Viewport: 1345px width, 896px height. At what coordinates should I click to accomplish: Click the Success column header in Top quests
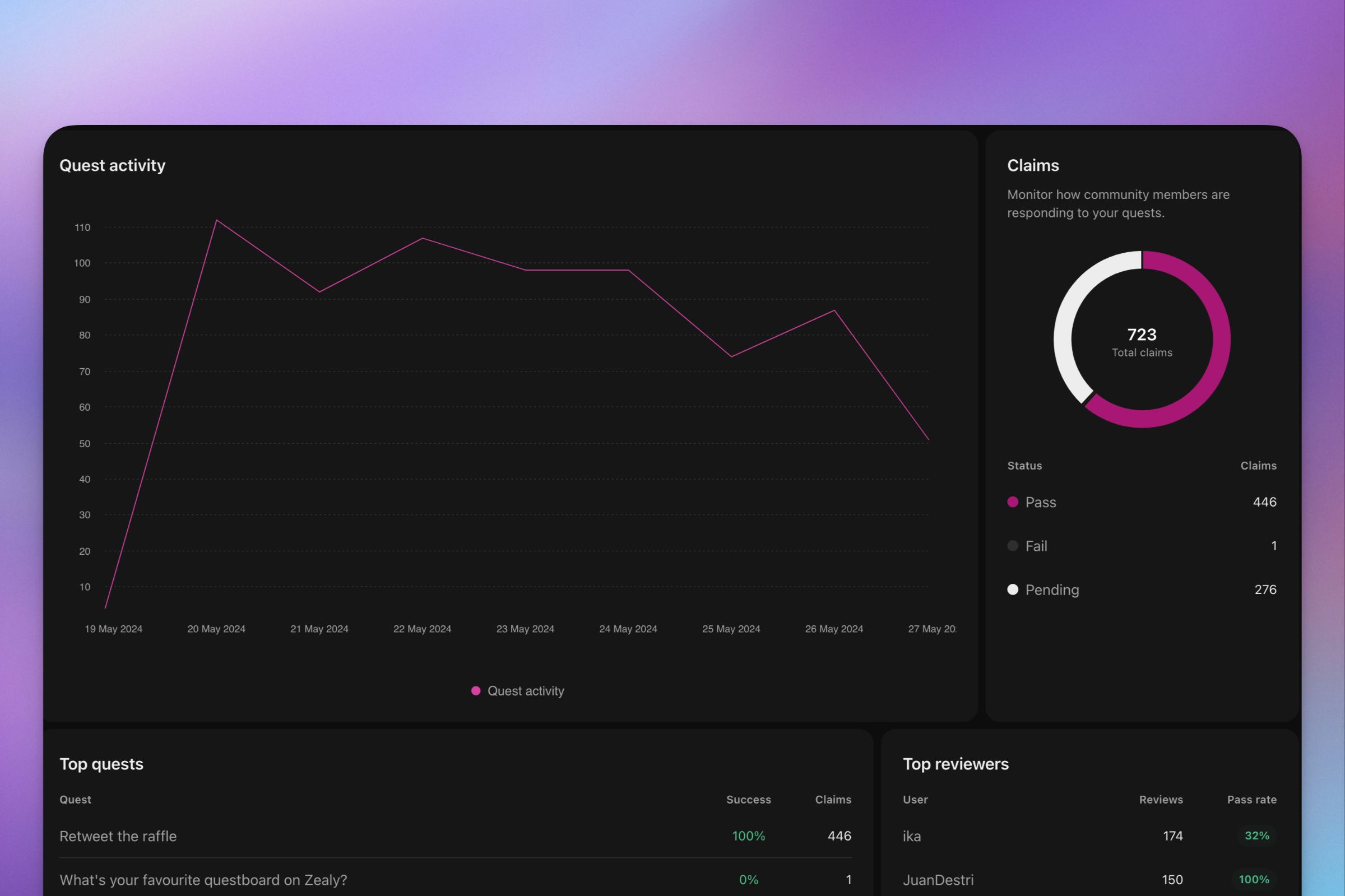(749, 800)
